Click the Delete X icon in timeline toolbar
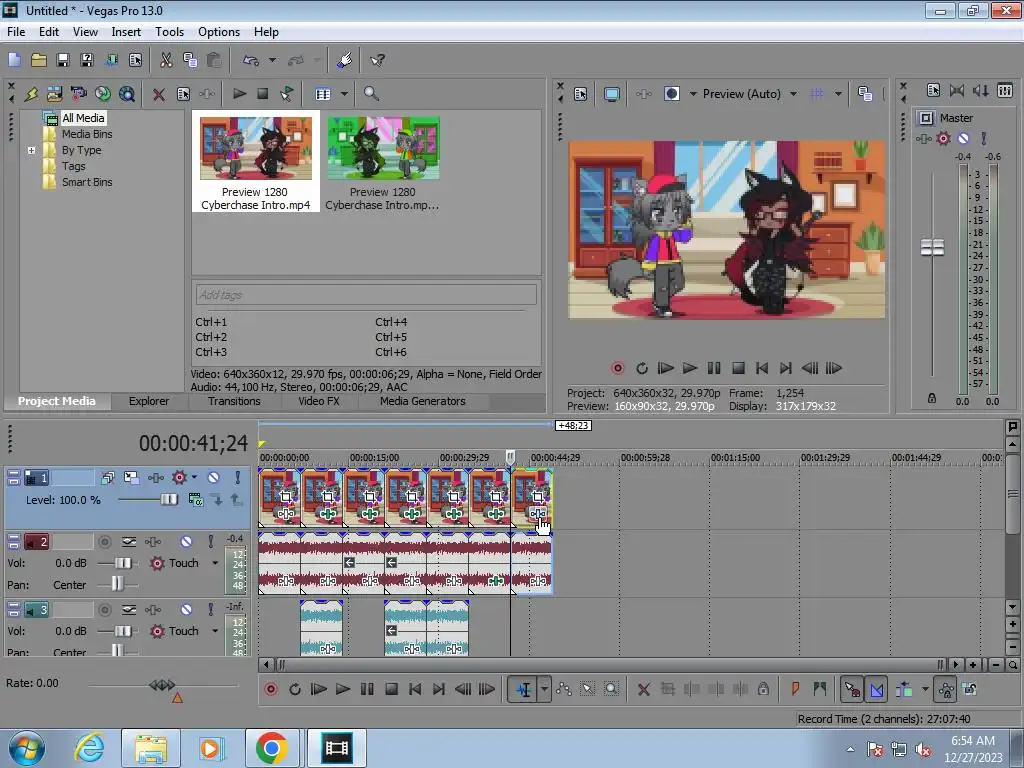This screenshot has width=1024, height=768. (x=643, y=689)
